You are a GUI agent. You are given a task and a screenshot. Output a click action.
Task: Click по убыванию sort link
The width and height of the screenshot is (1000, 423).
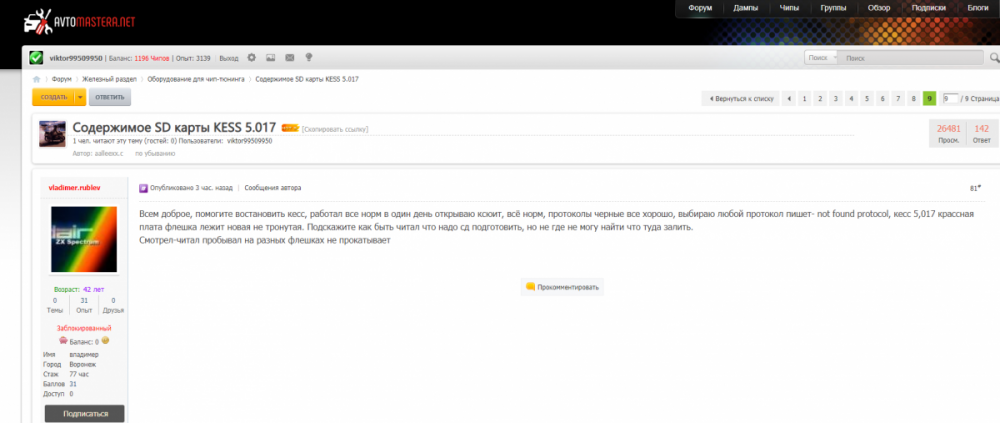pyautogui.click(x=155, y=153)
